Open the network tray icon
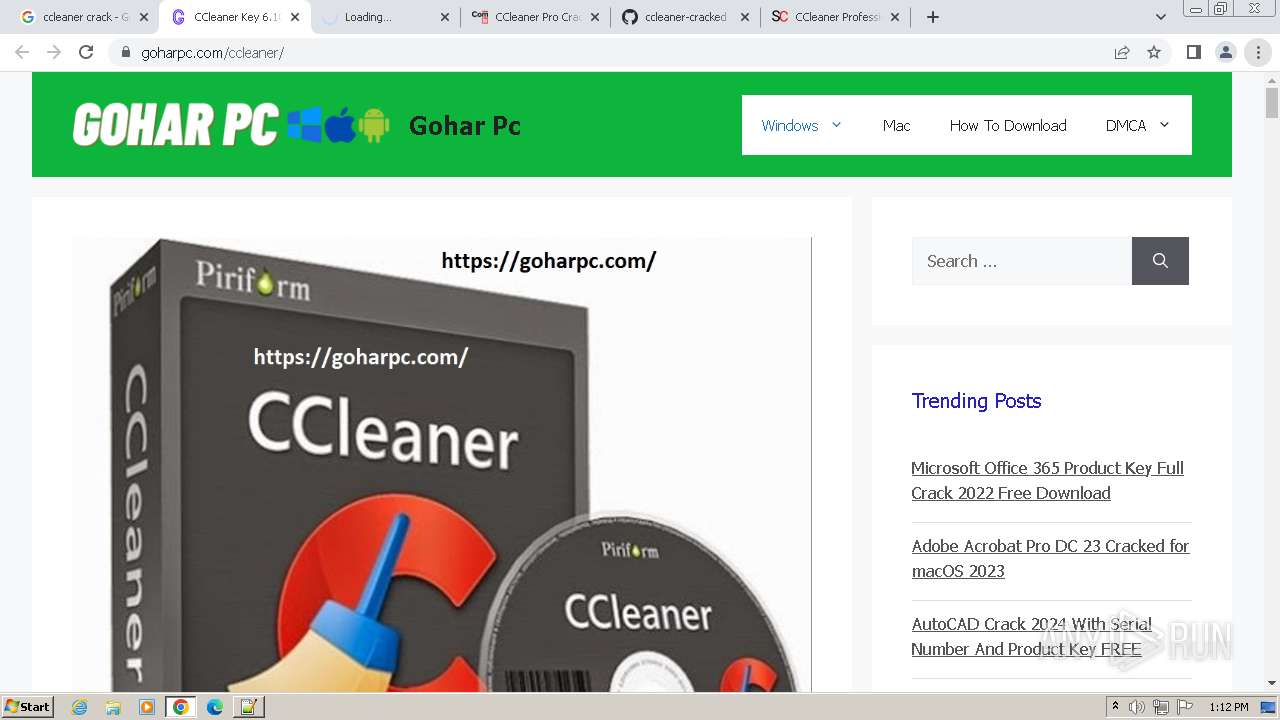Screen dimensions: 1280x720 (x=1161, y=707)
